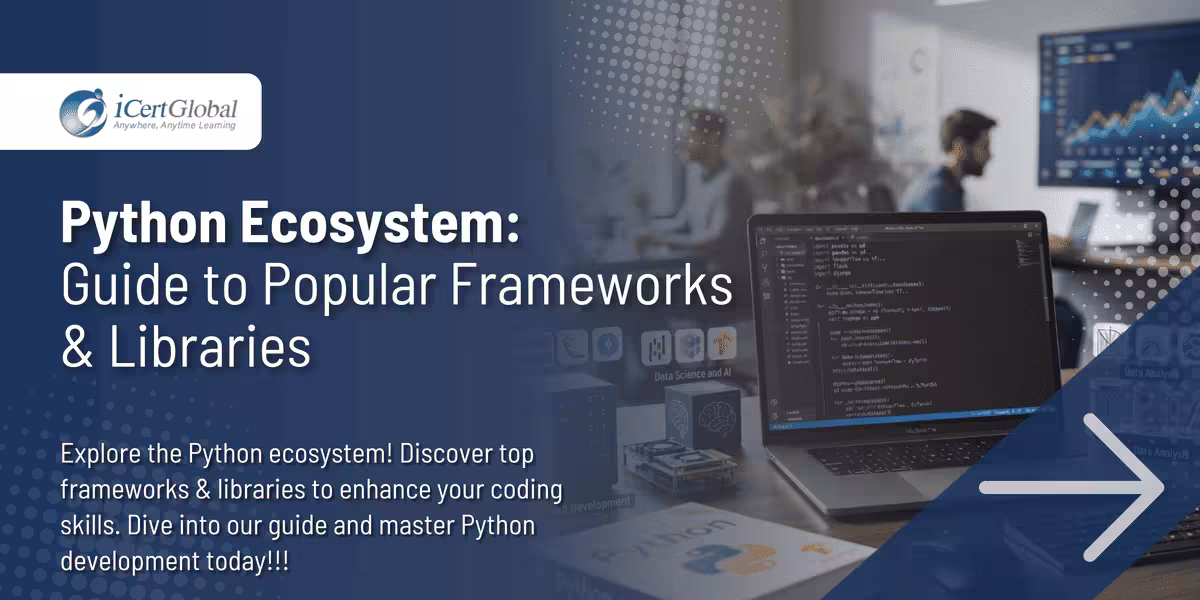
Task: Click the line 'Guide to Popular Frameworks'
Action: (x=397, y=286)
